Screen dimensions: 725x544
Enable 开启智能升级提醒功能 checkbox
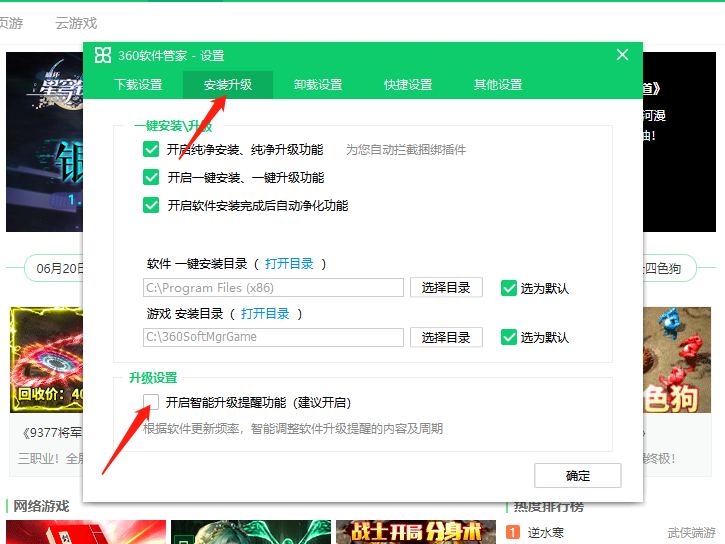[151, 402]
